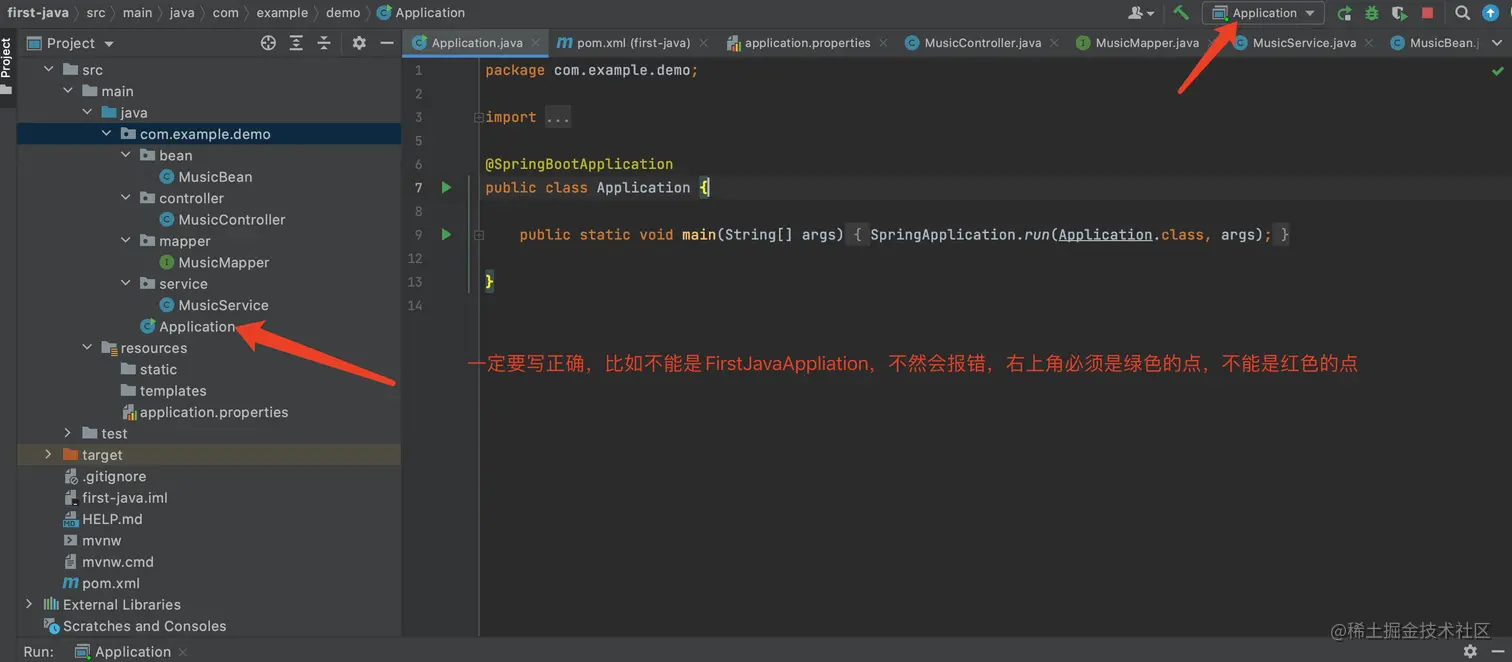The width and height of the screenshot is (1512, 662).
Task: Select .gitignore in project tree
Action: pyautogui.click(x=114, y=477)
